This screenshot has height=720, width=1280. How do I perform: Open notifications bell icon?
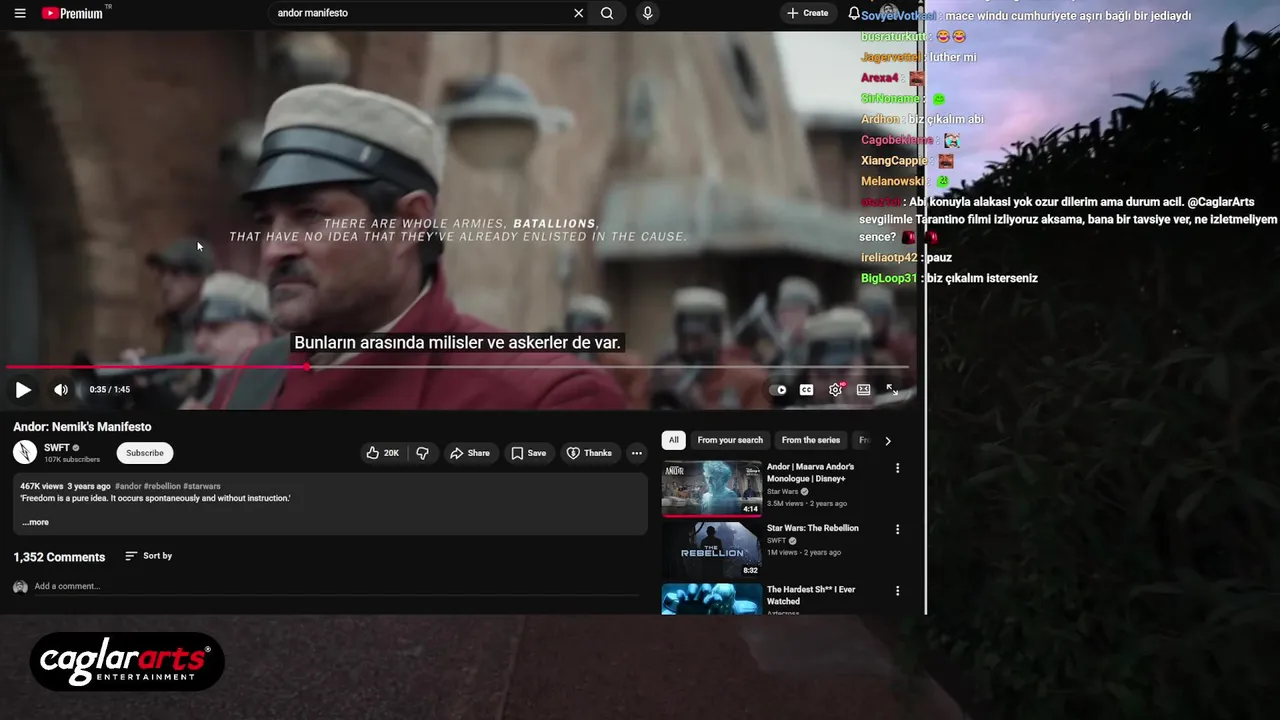(854, 13)
